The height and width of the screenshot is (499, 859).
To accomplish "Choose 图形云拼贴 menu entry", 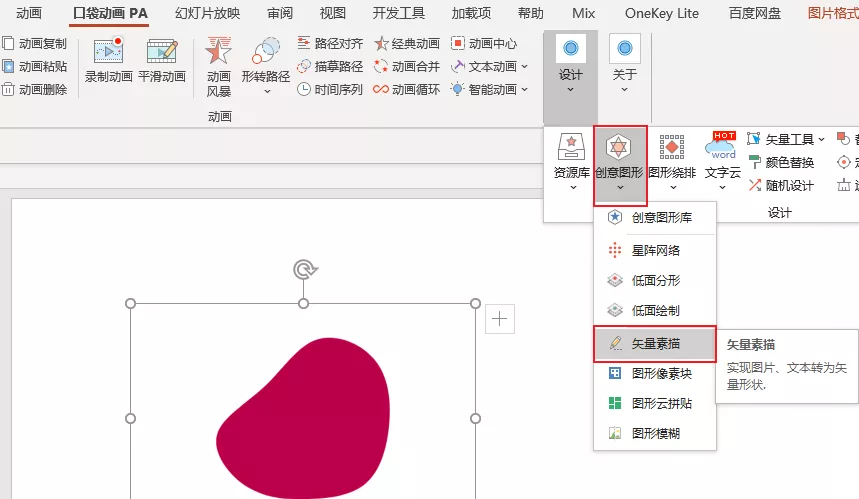I will coord(655,404).
